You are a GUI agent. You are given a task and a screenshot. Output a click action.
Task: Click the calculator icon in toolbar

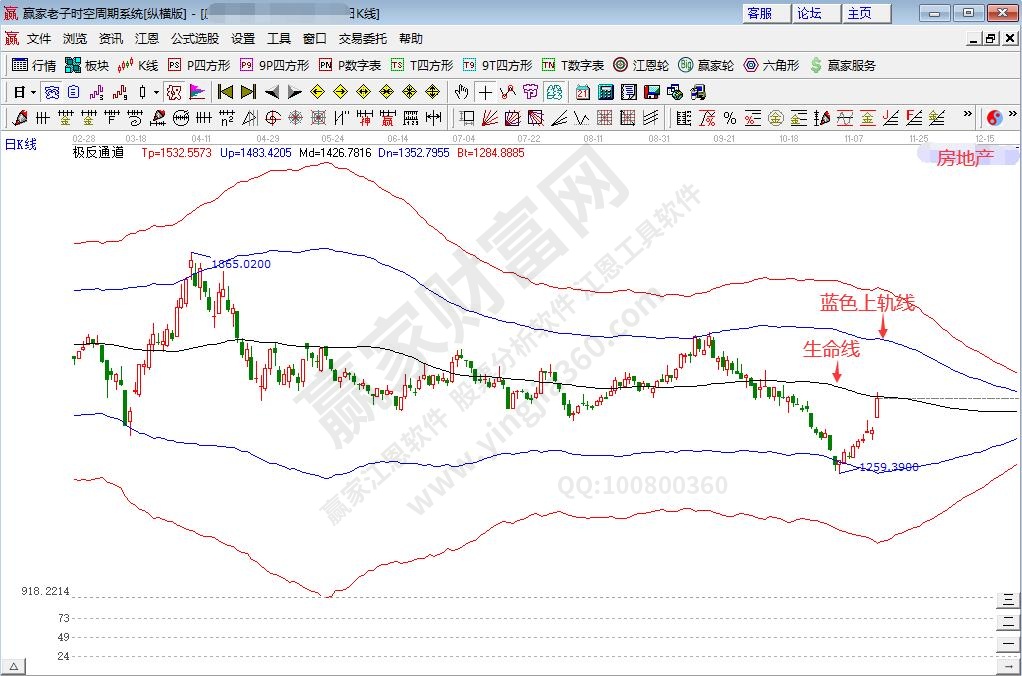click(x=605, y=92)
